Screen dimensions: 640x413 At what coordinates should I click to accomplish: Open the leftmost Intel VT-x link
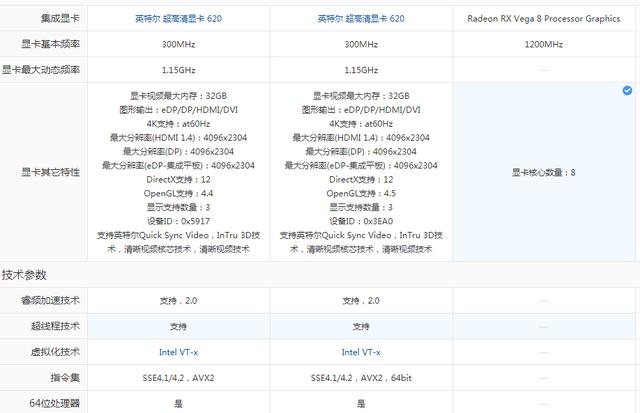pyautogui.click(x=178, y=352)
